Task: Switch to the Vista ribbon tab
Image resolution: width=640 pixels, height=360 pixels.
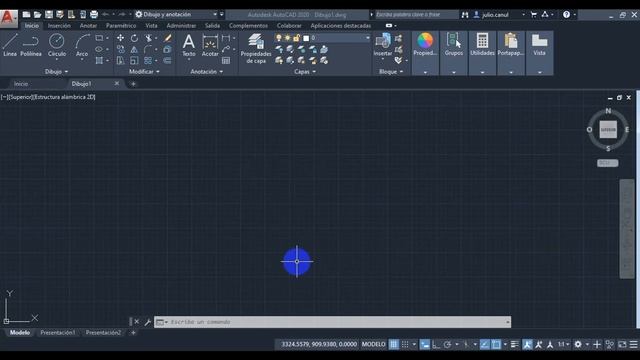Action: coord(151,25)
